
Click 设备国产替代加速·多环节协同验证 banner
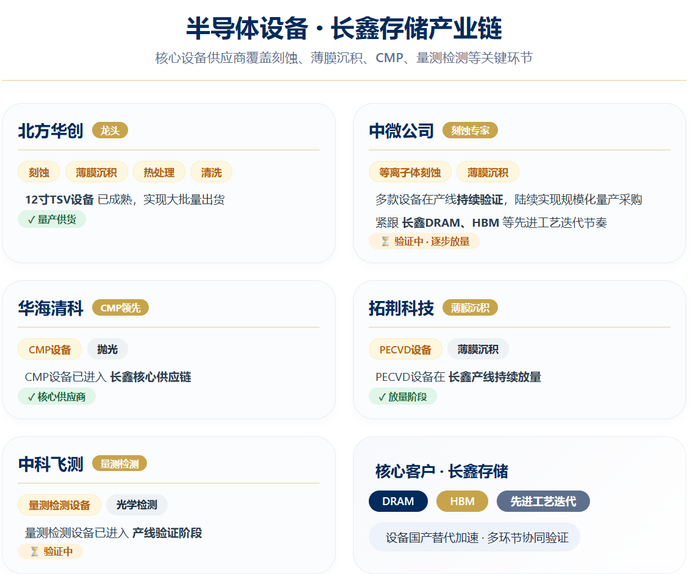tap(475, 537)
